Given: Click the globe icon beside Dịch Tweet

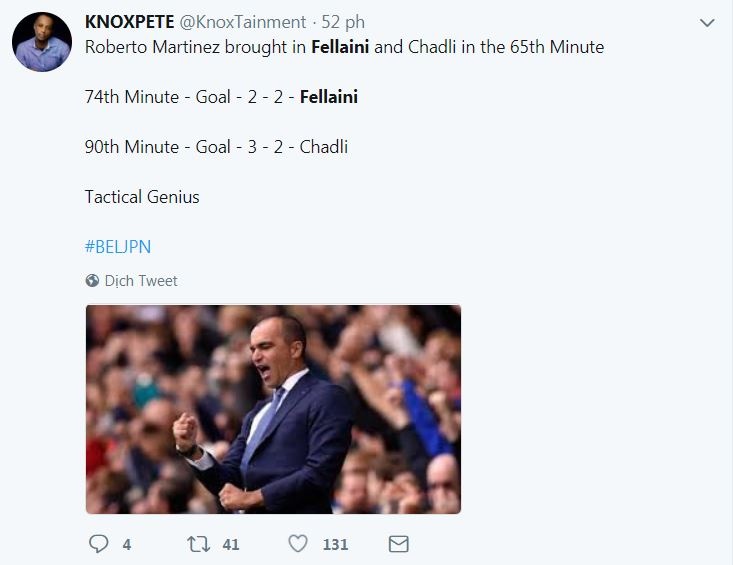Looking at the screenshot, I should tap(92, 281).
